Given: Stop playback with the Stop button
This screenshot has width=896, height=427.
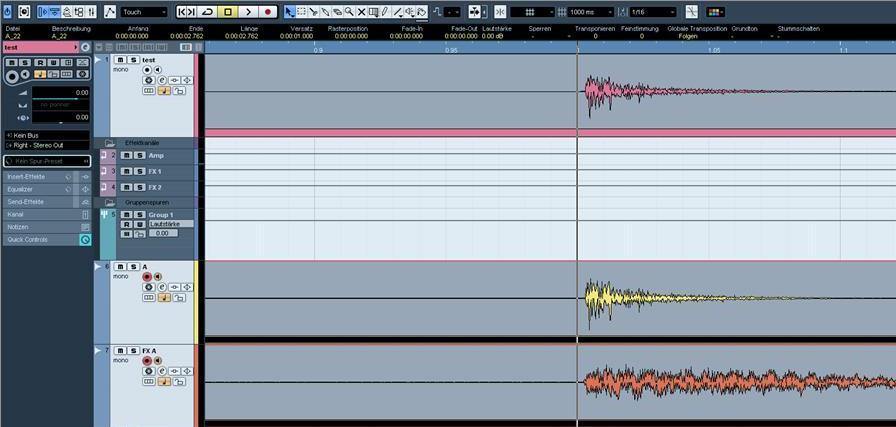Looking at the screenshot, I should (228, 11).
